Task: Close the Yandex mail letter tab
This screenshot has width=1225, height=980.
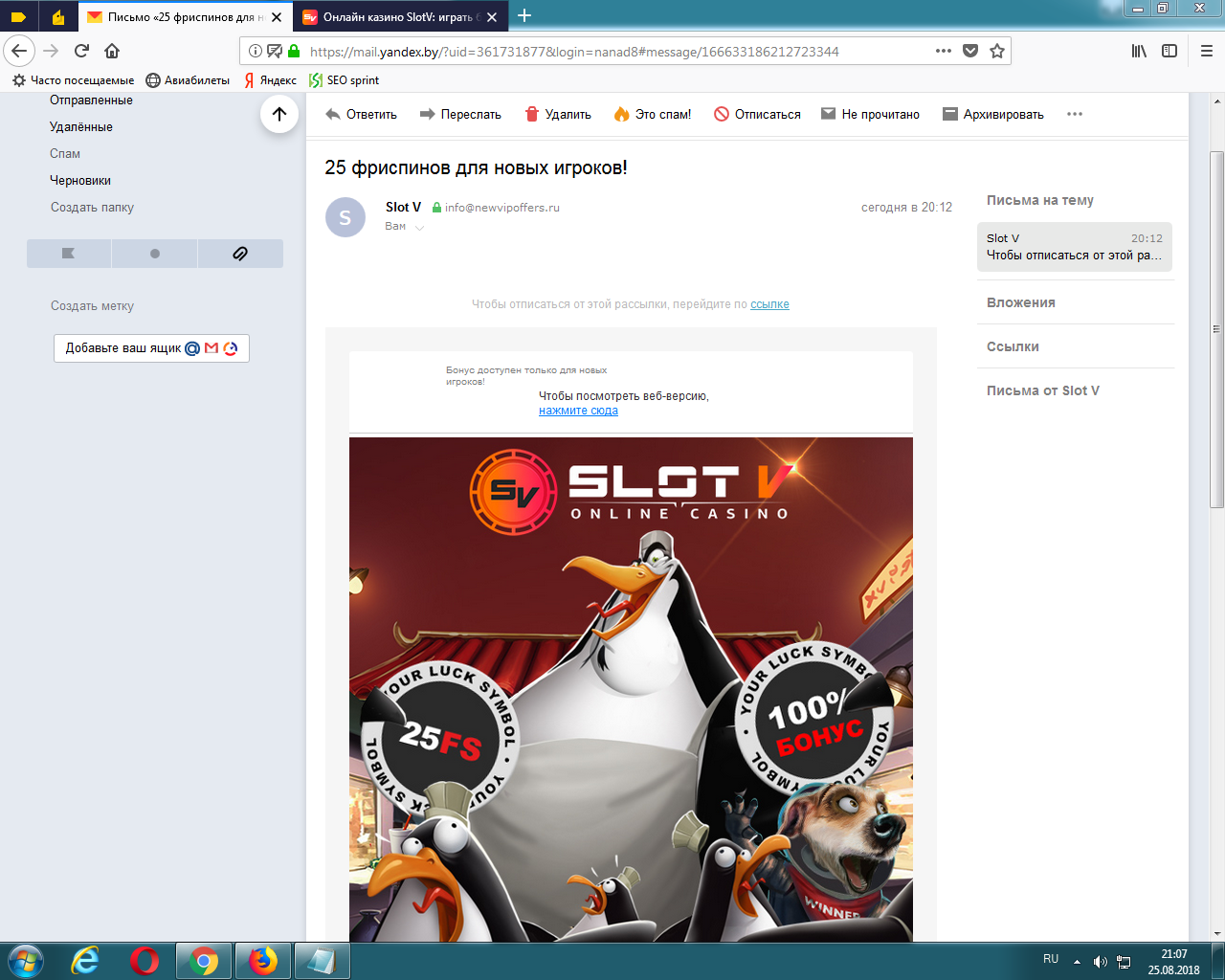Action: point(277,17)
